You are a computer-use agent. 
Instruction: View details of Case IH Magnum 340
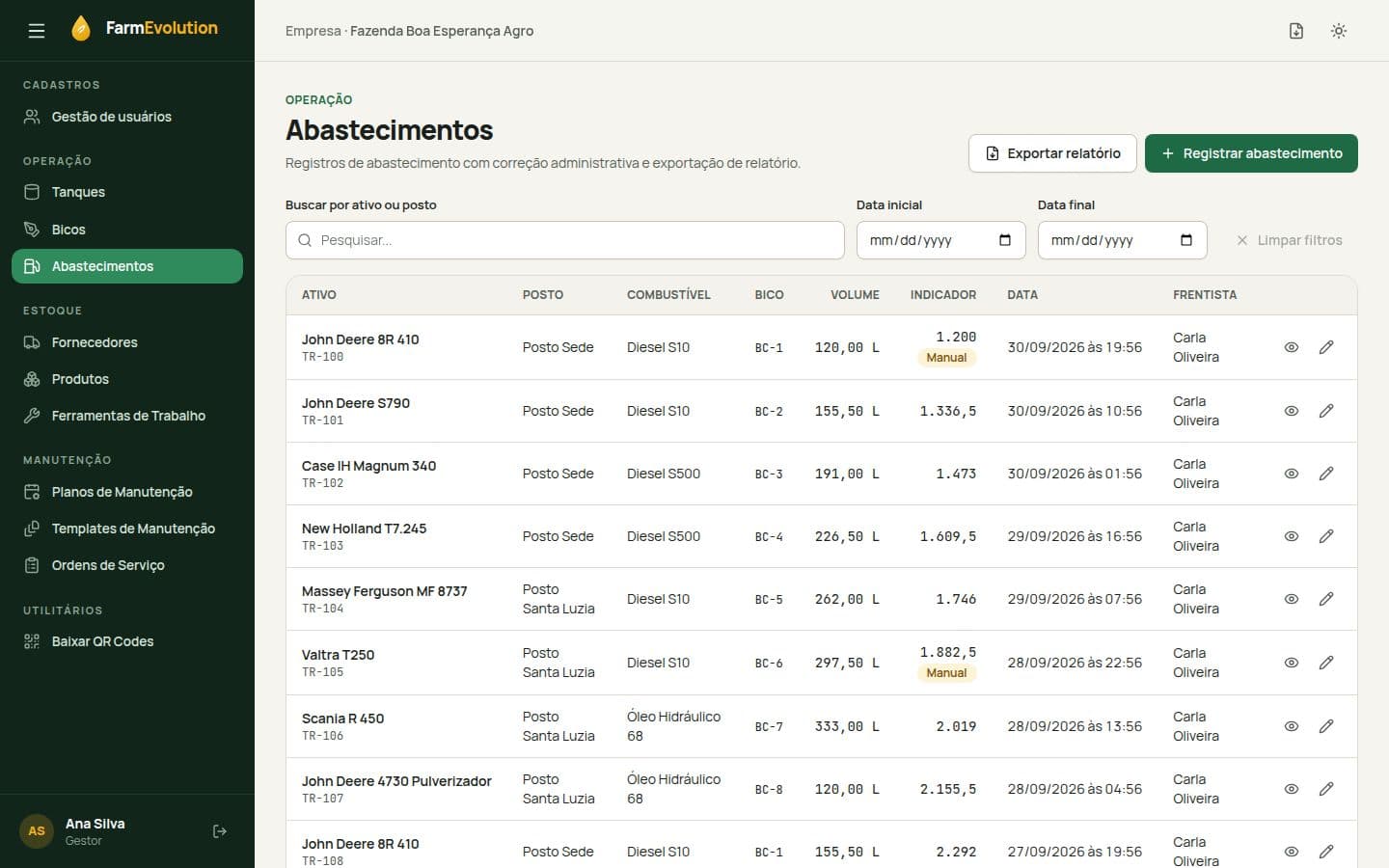click(x=1292, y=474)
